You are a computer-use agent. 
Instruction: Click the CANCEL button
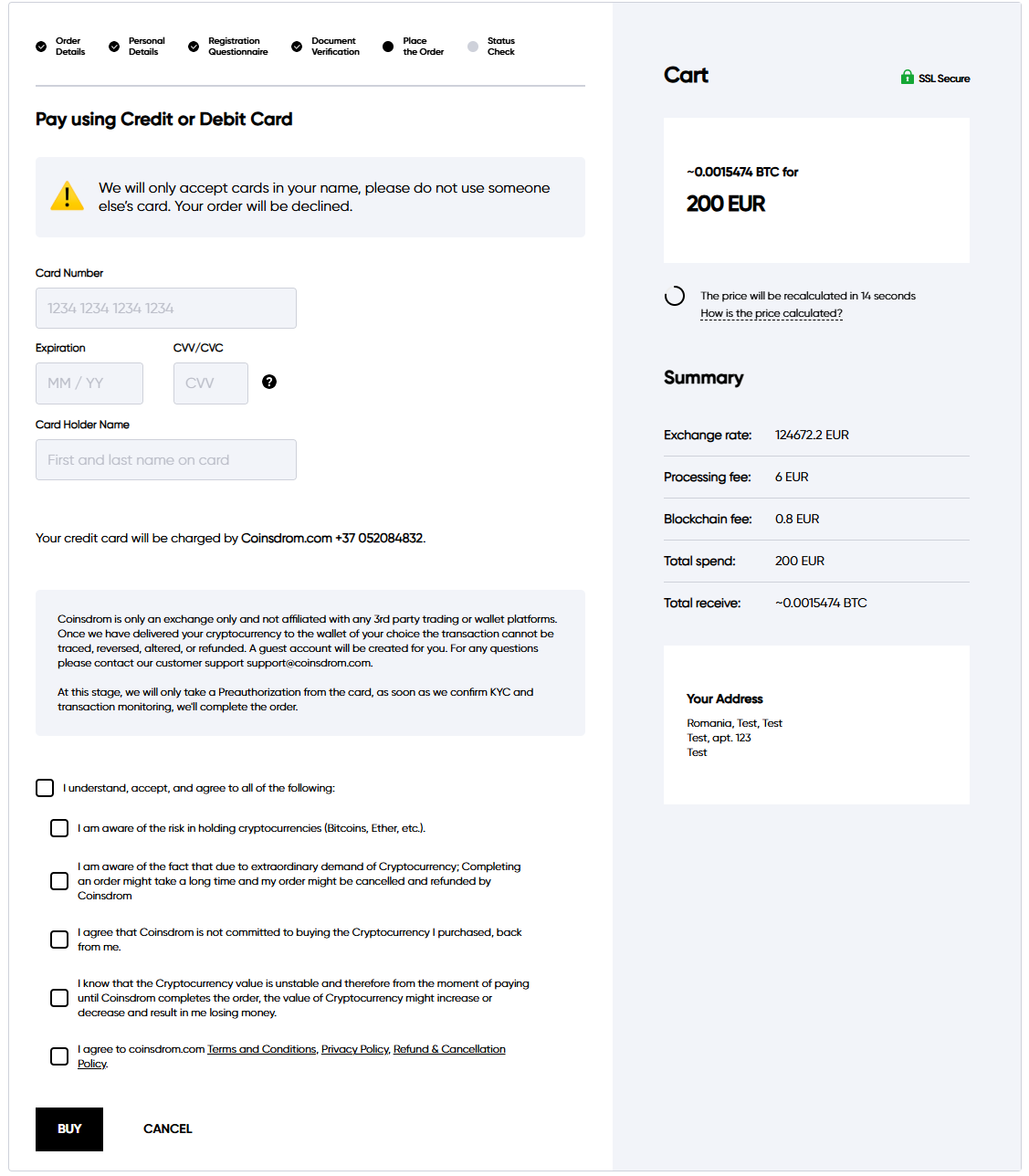[x=168, y=1129]
